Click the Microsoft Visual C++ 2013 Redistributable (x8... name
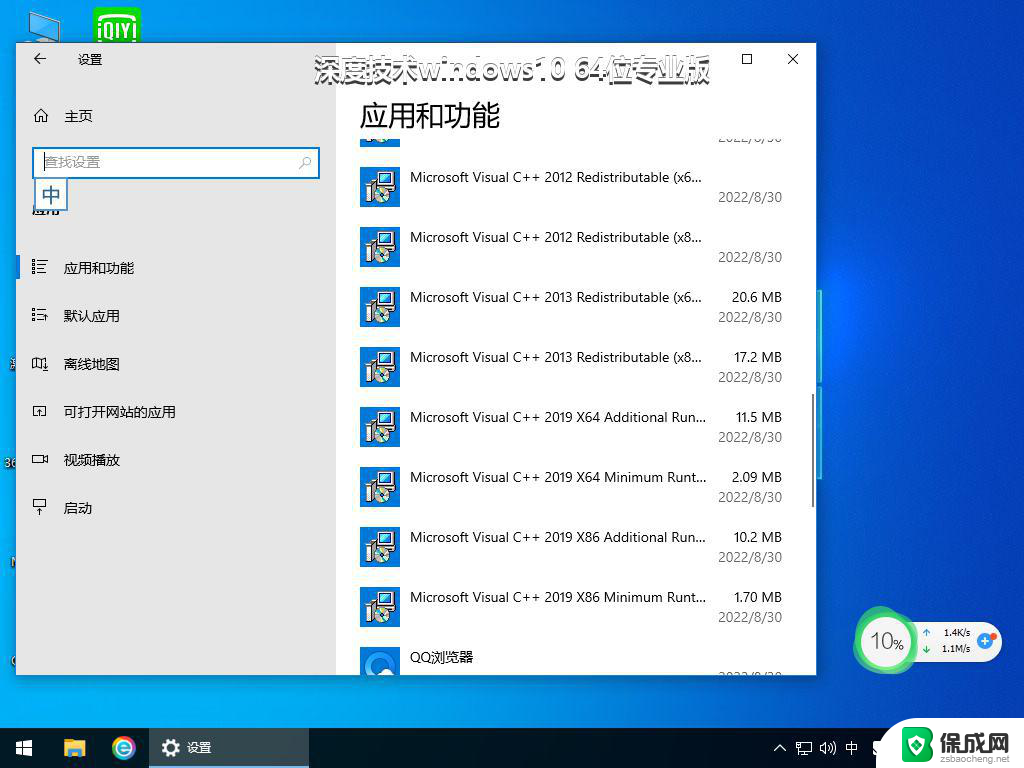The image size is (1024, 768). point(556,358)
